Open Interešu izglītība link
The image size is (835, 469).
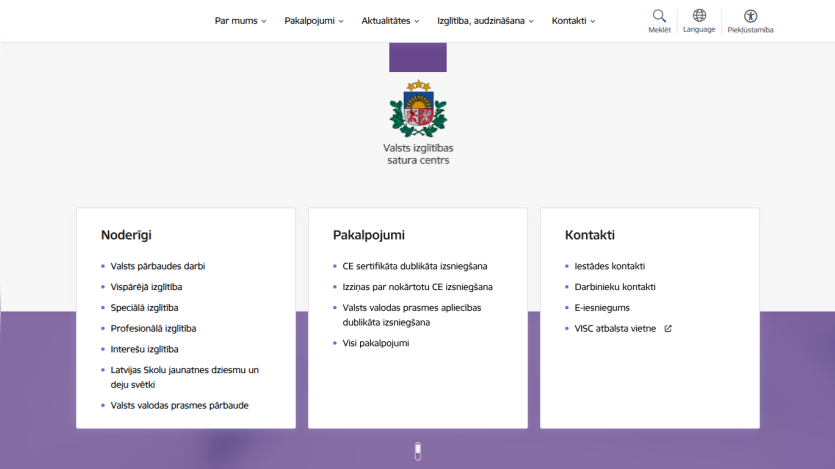coord(144,349)
